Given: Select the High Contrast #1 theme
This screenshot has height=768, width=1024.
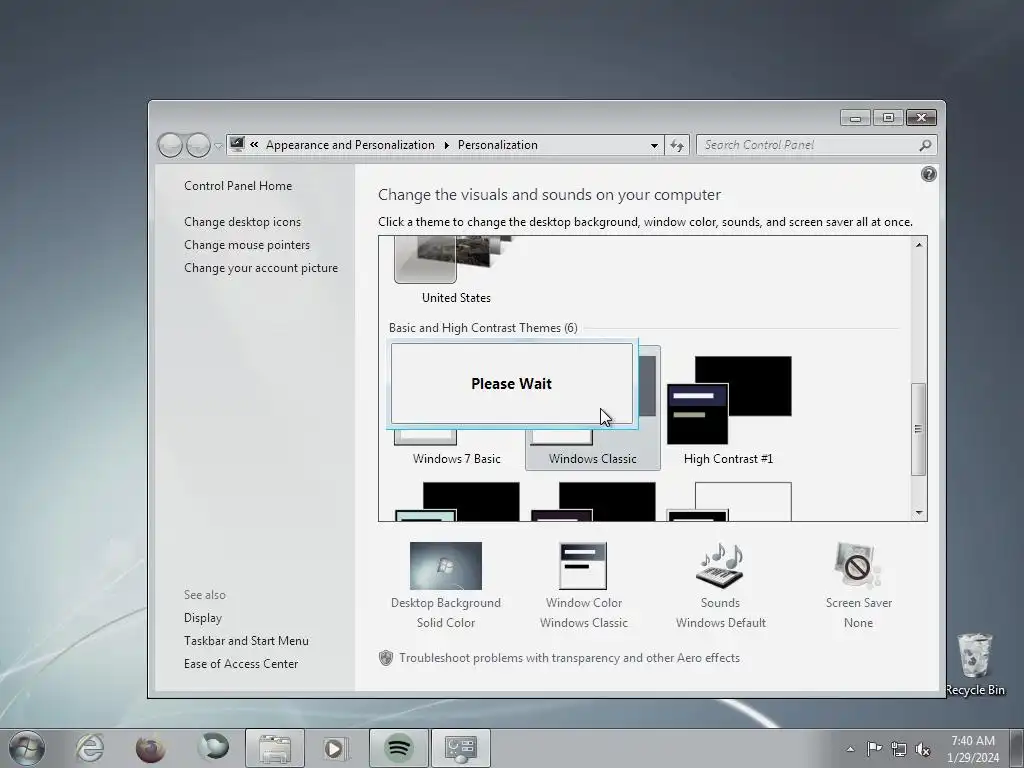Looking at the screenshot, I should click(x=728, y=409).
